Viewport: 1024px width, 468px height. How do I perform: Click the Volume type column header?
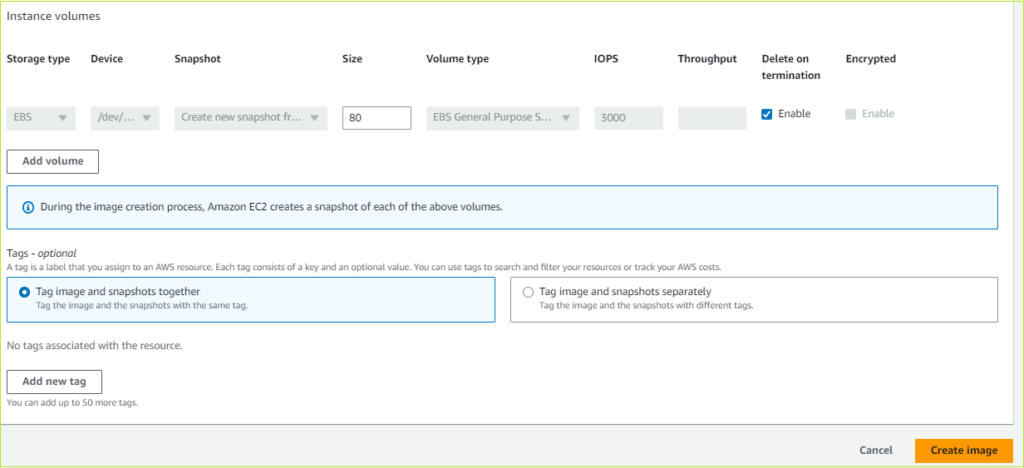click(x=457, y=59)
